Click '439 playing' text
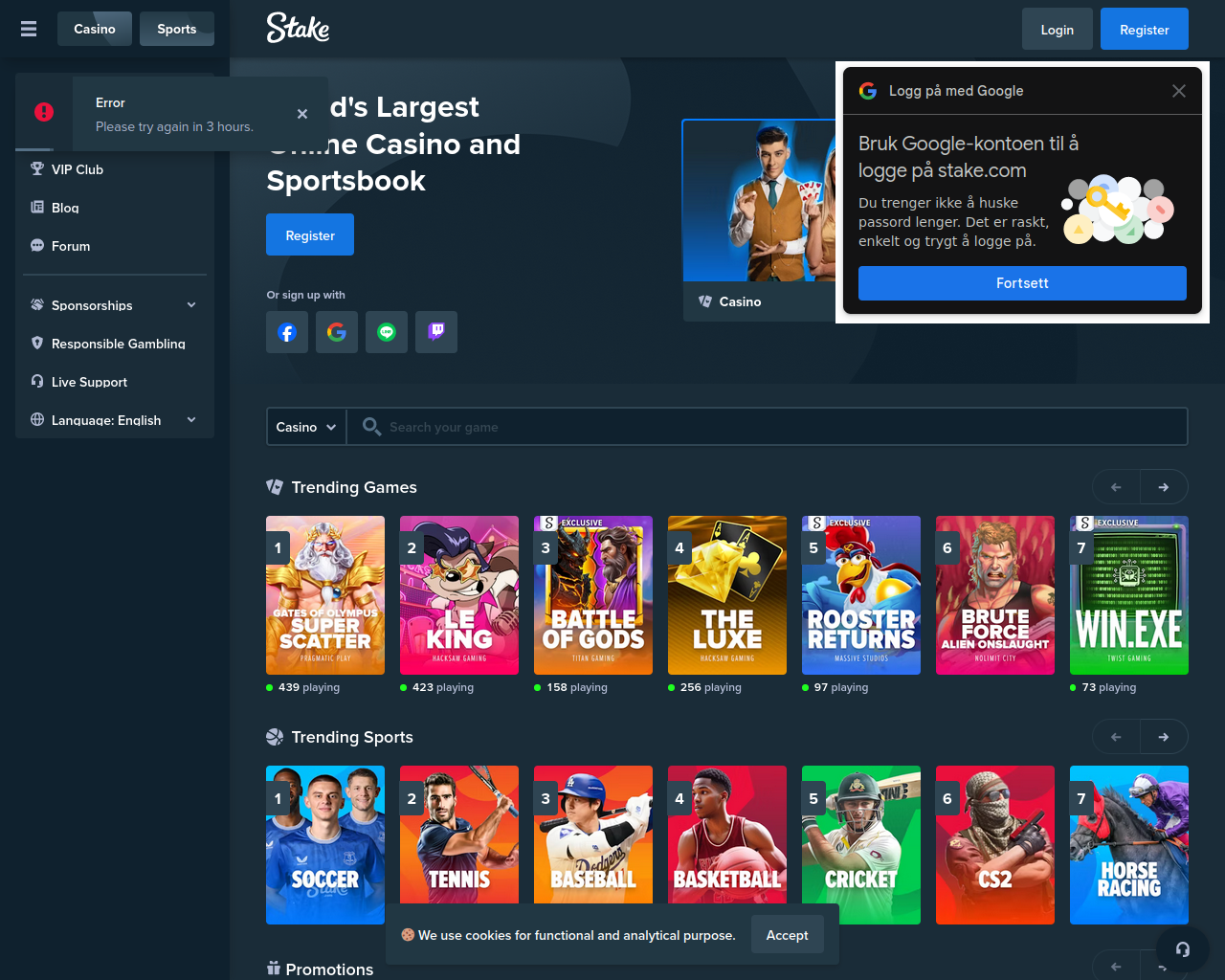1225x980 pixels. [x=309, y=687]
